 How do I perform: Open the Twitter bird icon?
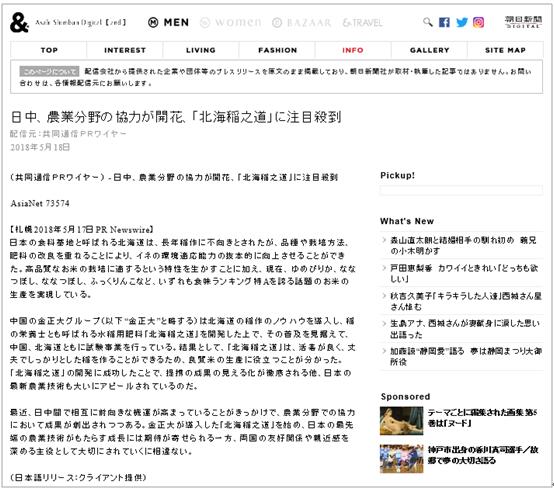pos(461,23)
